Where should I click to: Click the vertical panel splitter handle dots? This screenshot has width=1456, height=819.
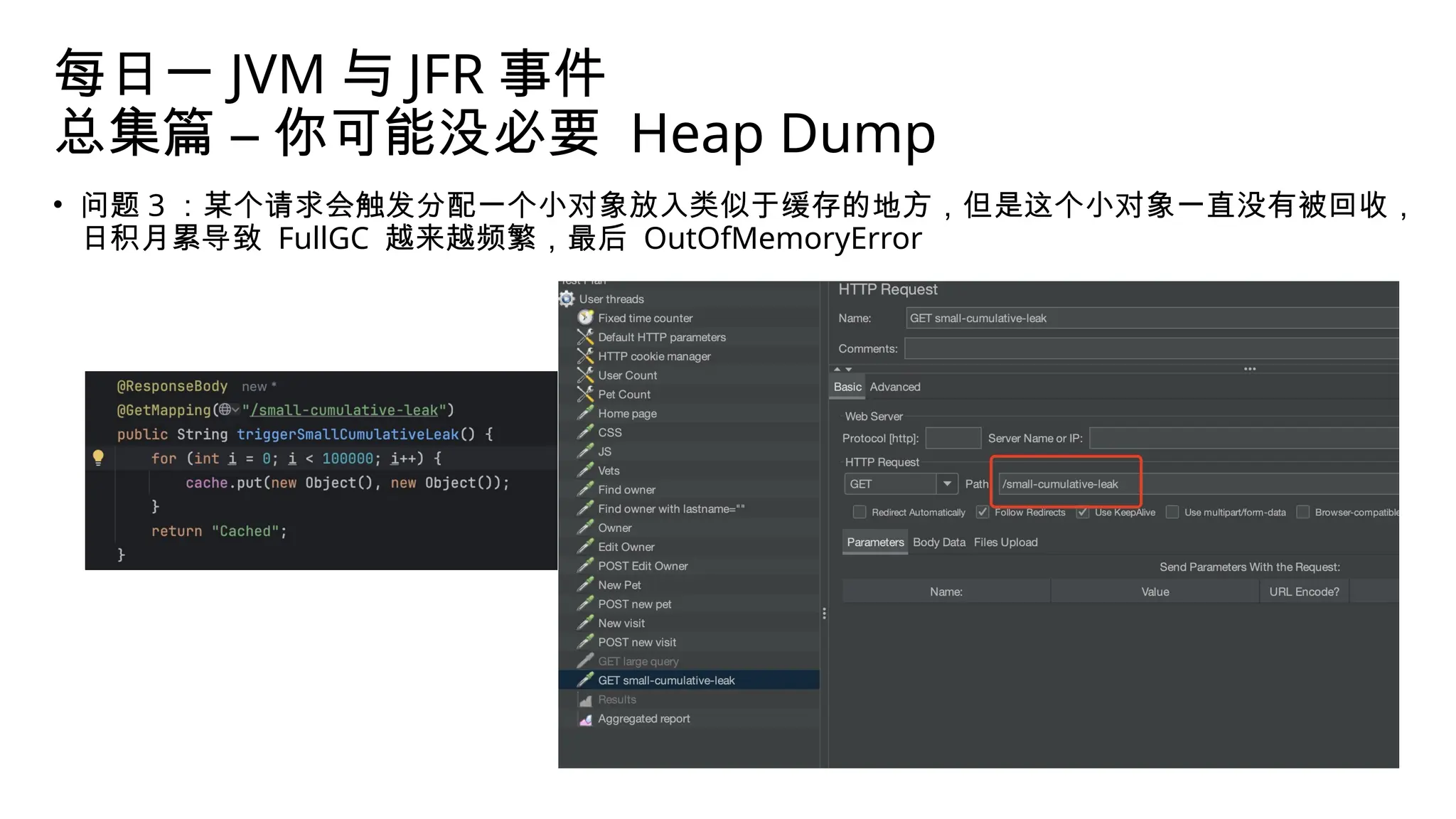pos(824,614)
